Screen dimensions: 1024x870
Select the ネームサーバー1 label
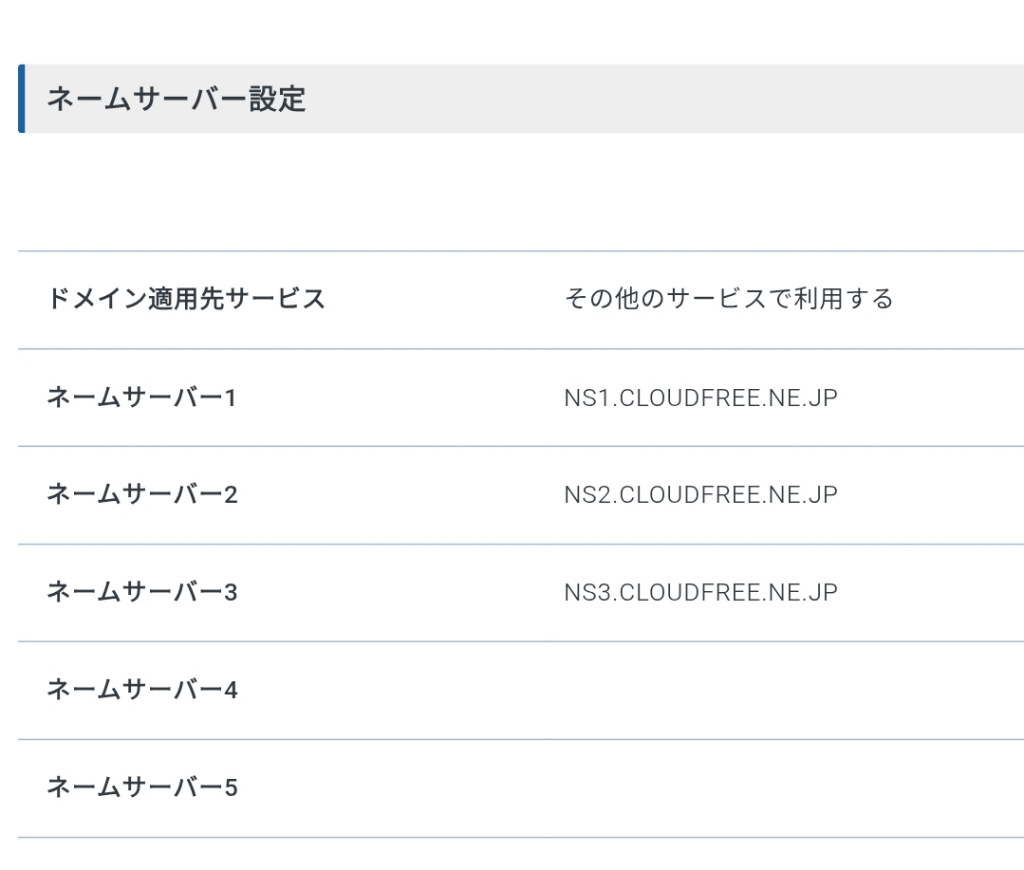142,397
